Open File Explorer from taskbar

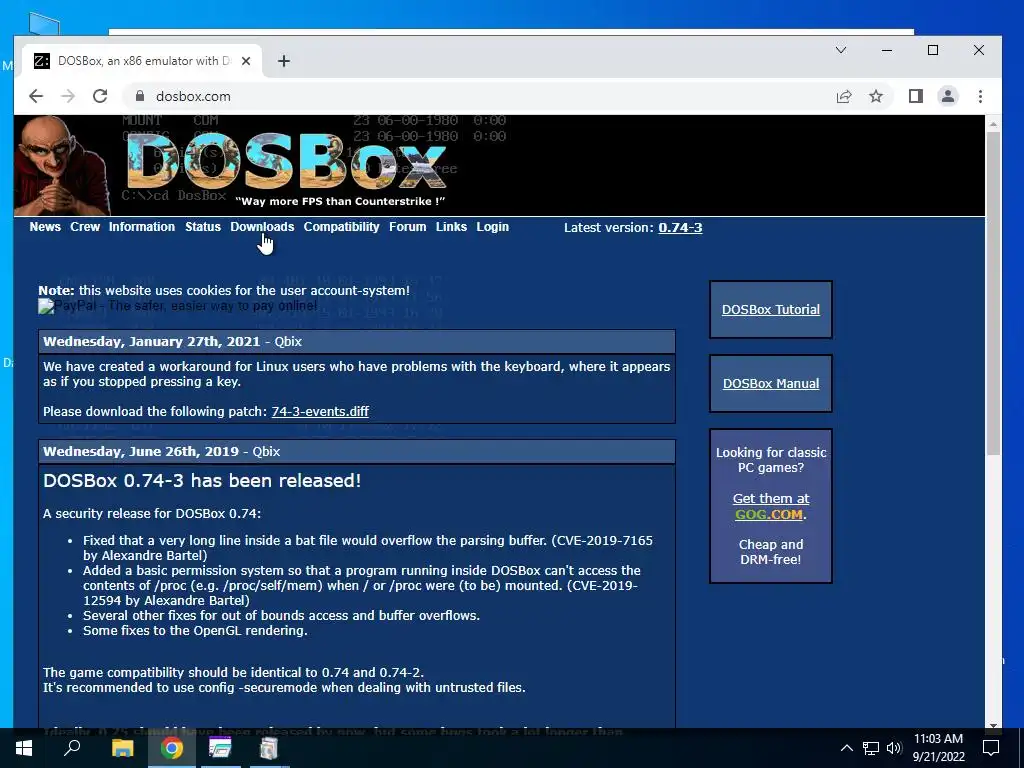(x=122, y=748)
